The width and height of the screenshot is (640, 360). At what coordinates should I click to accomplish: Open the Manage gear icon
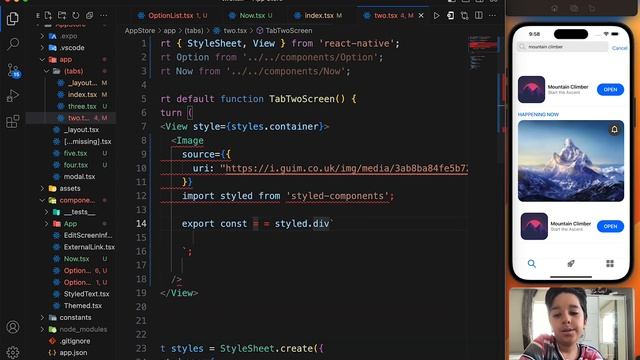tap(13, 352)
